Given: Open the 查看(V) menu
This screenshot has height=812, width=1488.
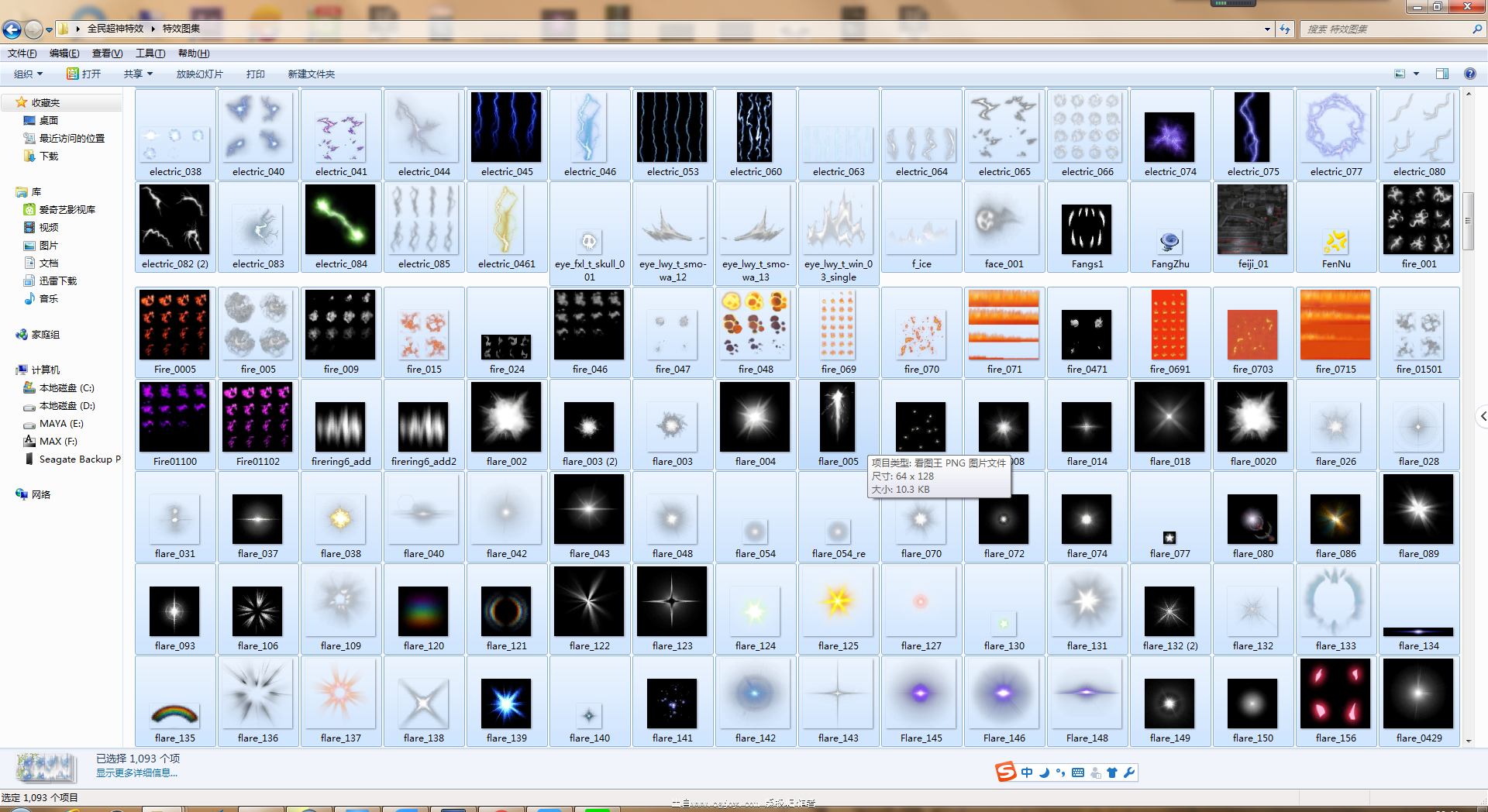Looking at the screenshot, I should pyautogui.click(x=107, y=53).
